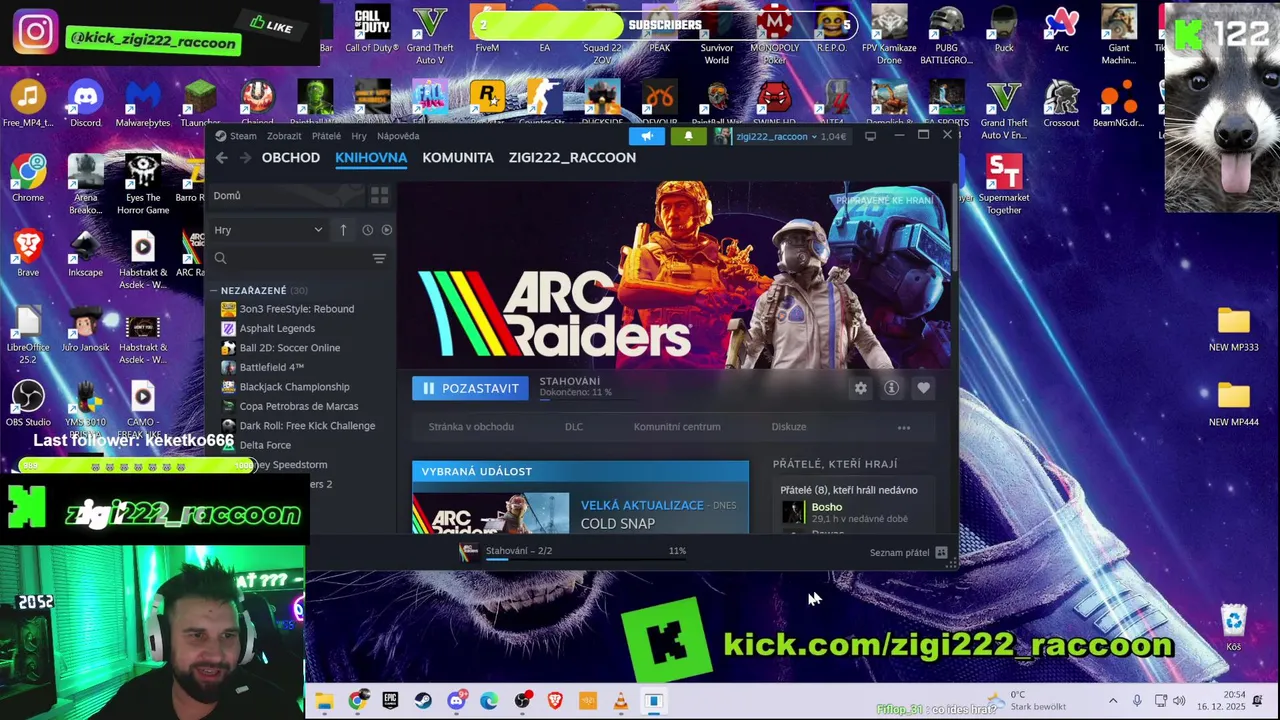Open NEW MP333 desktop folder
Viewport: 1280px width, 720px height.
pyautogui.click(x=1234, y=329)
